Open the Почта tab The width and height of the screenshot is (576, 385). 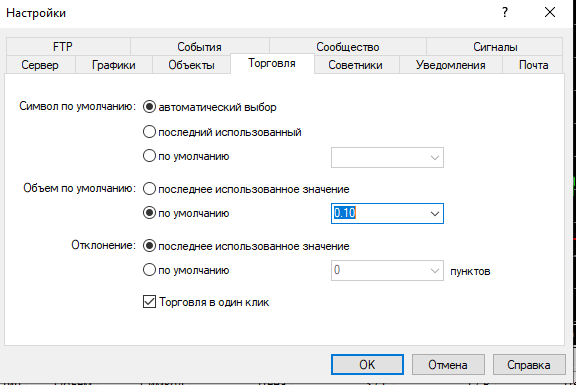tap(533, 65)
